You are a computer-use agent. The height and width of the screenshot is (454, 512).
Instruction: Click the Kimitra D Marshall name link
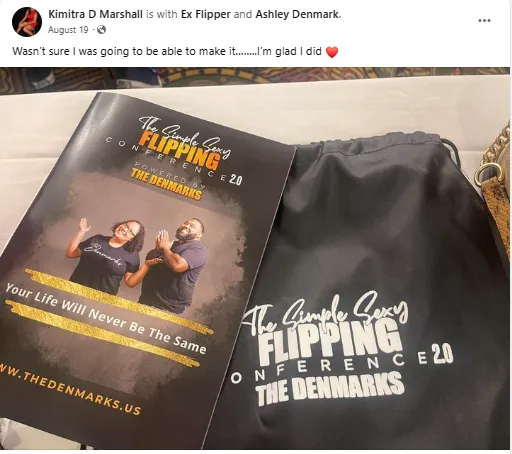tap(95, 14)
